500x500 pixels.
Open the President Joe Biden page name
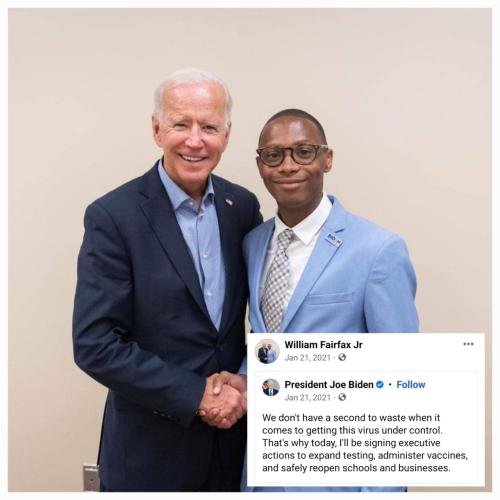point(329,385)
